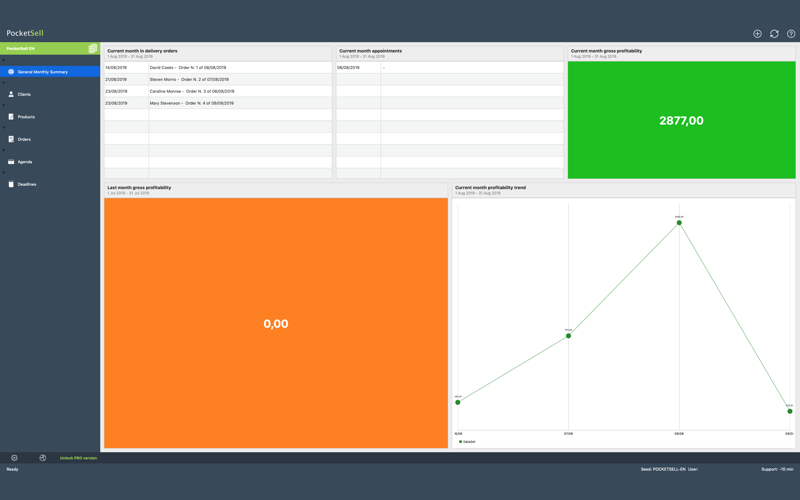Open the help question mark icon

pos(791,34)
